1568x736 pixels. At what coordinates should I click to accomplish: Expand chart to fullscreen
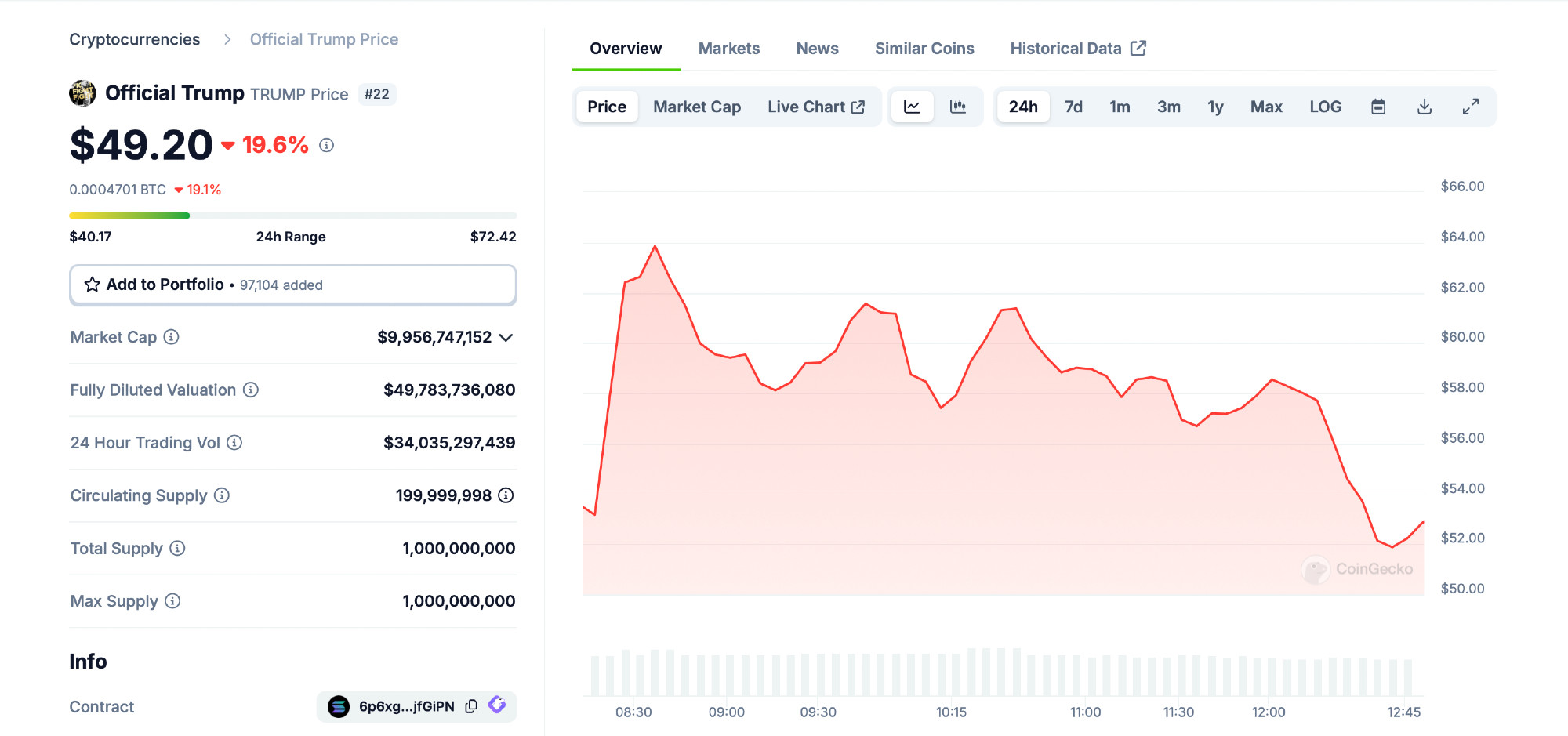pyautogui.click(x=1471, y=107)
